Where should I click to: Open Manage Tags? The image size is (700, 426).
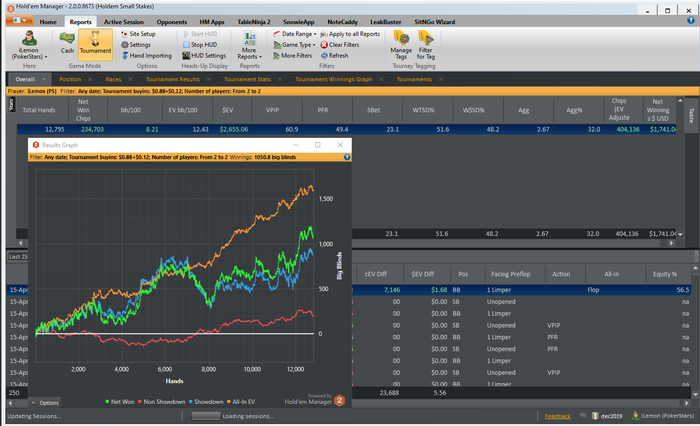tap(401, 43)
